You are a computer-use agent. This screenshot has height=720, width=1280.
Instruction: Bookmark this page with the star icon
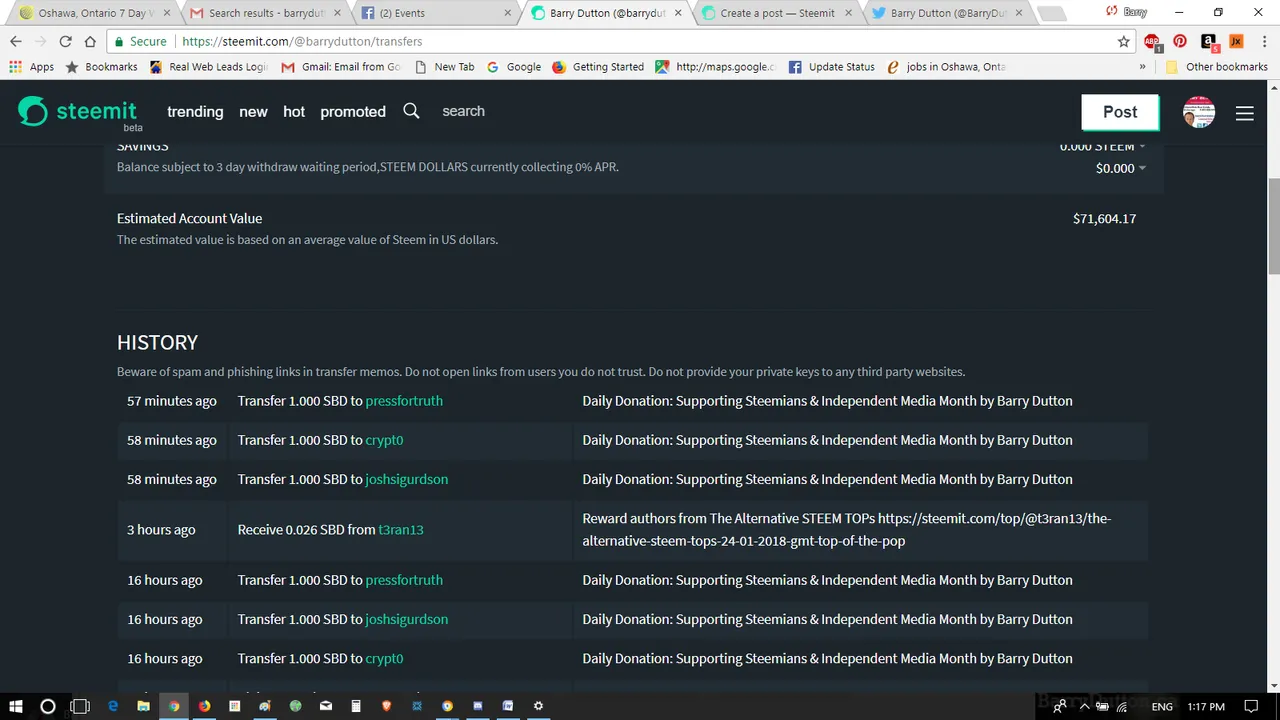coord(1123,41)
